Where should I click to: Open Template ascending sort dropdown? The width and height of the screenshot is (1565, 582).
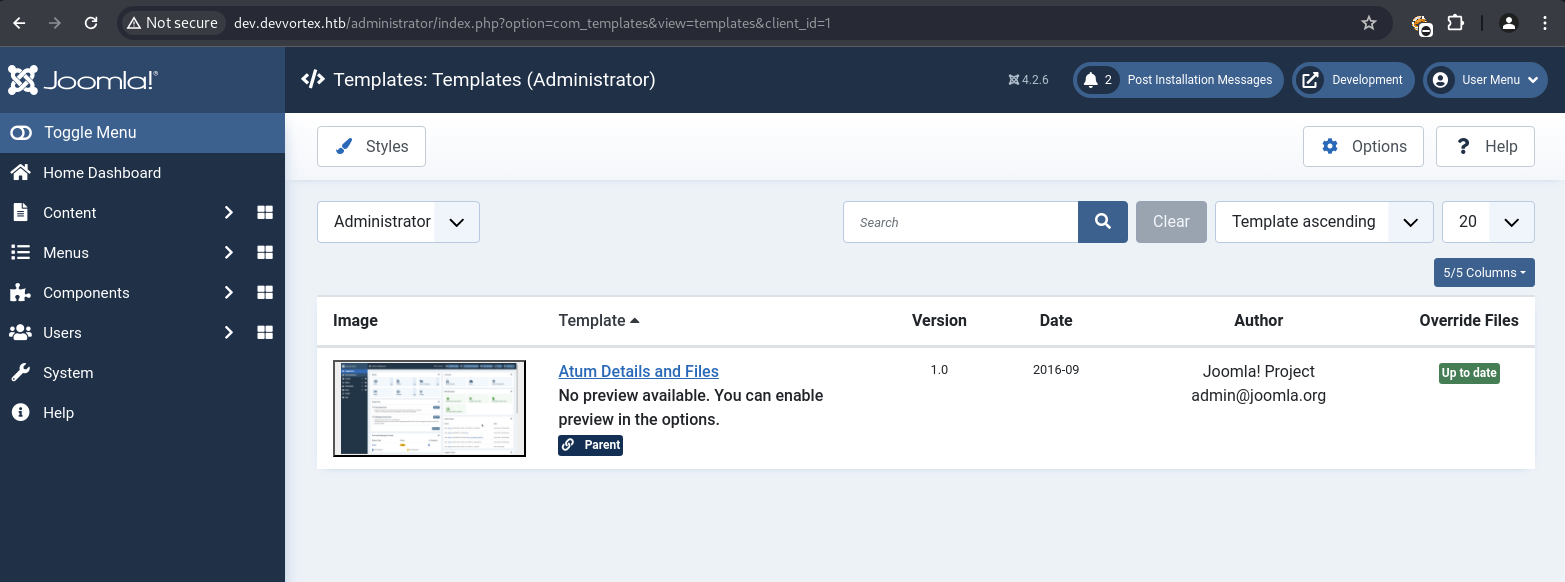tap(1324, 222)
